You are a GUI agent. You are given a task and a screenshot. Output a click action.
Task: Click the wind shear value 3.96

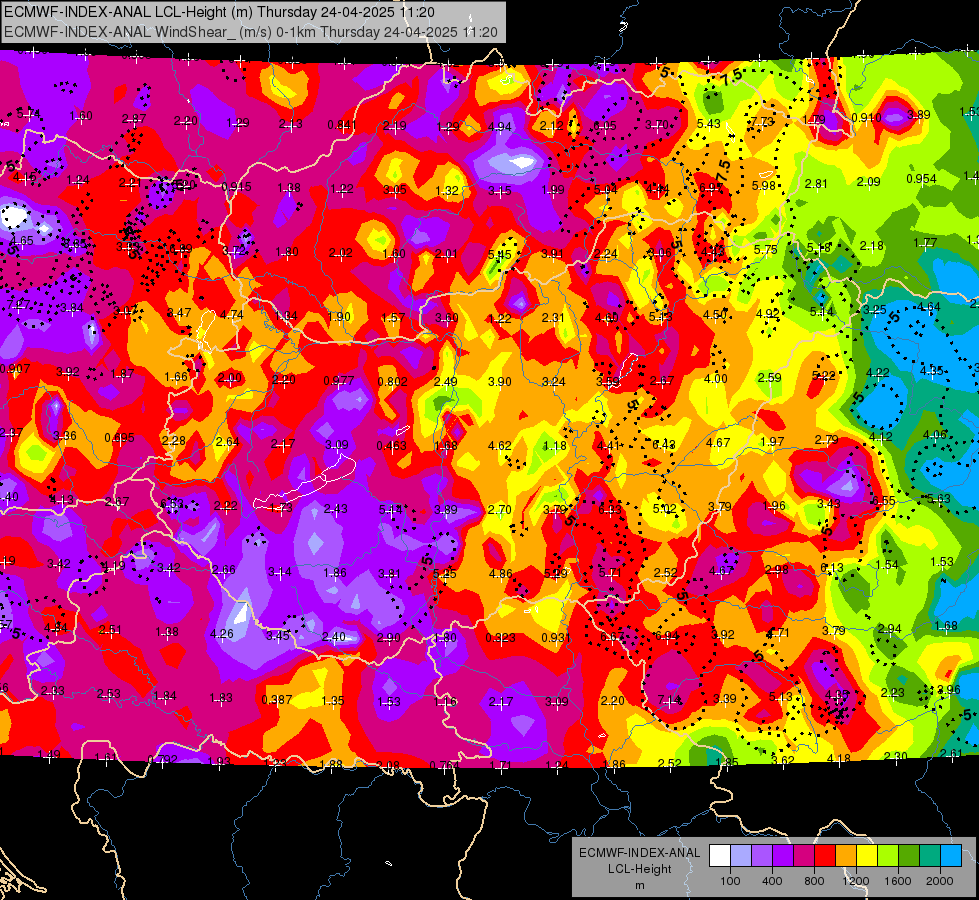click(949, 690)
